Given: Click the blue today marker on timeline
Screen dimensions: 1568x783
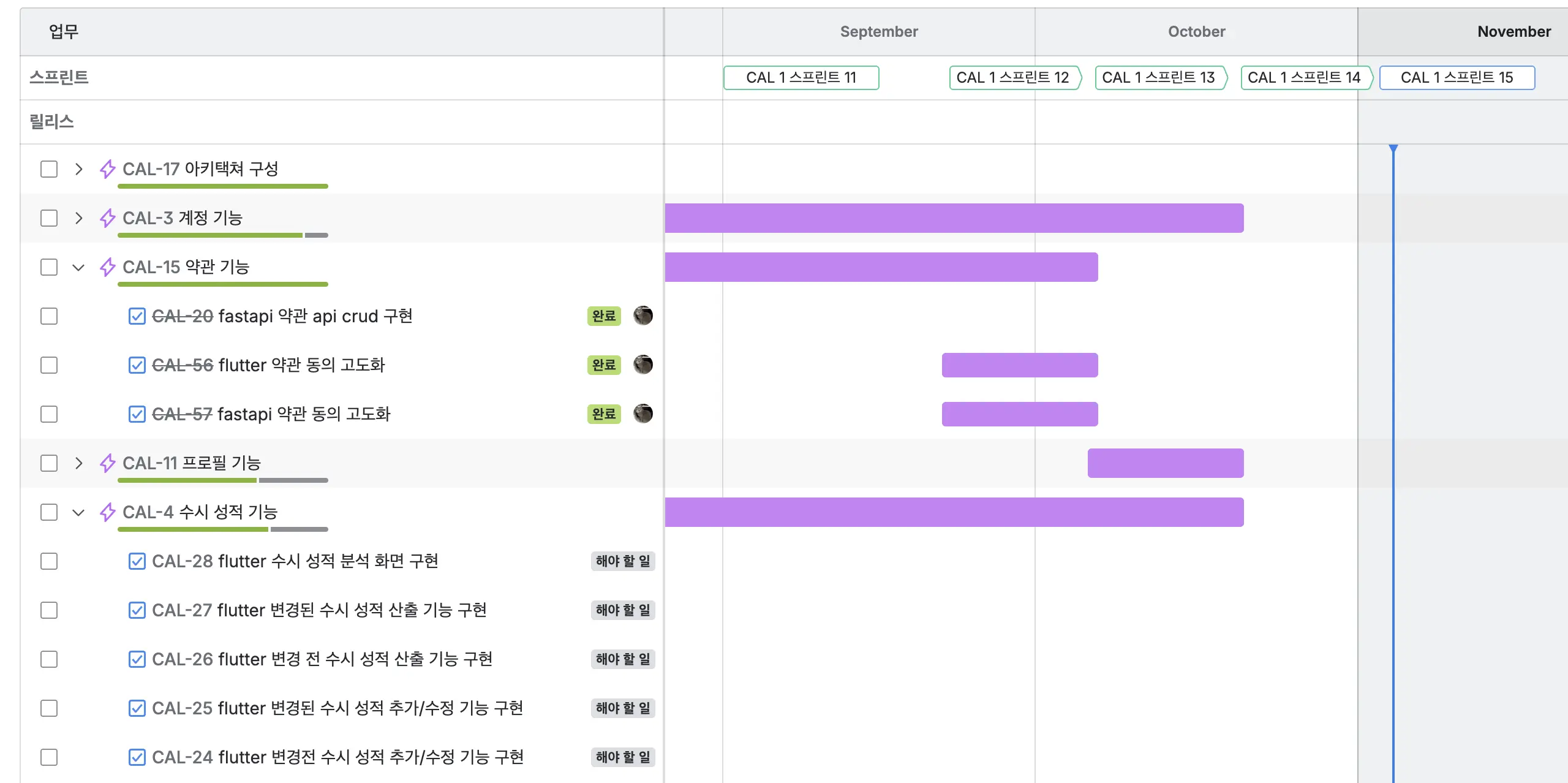Looking at the screenshot, I should point(1393,149).
